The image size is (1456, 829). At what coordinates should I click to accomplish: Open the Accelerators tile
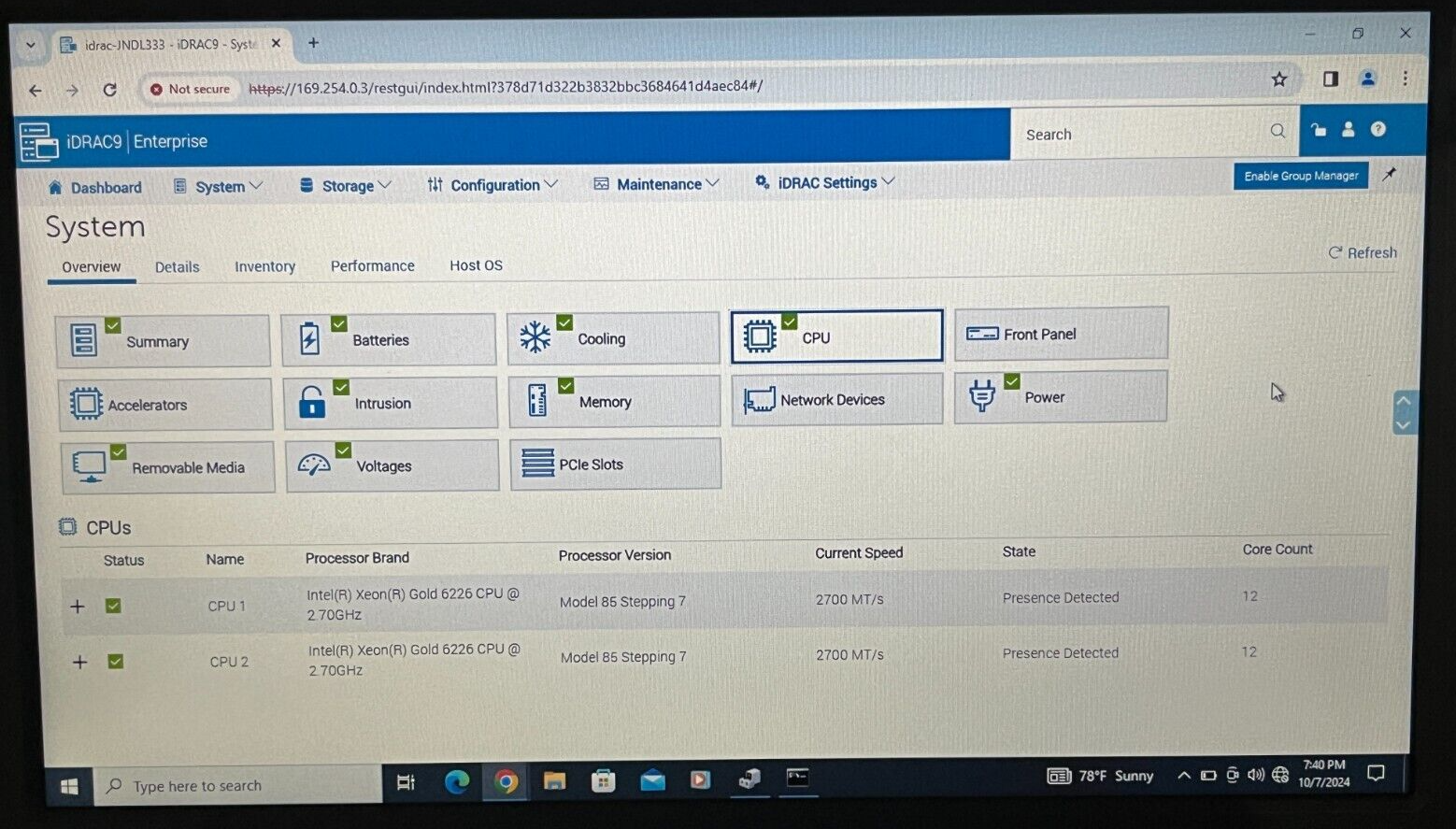(165, 405)
